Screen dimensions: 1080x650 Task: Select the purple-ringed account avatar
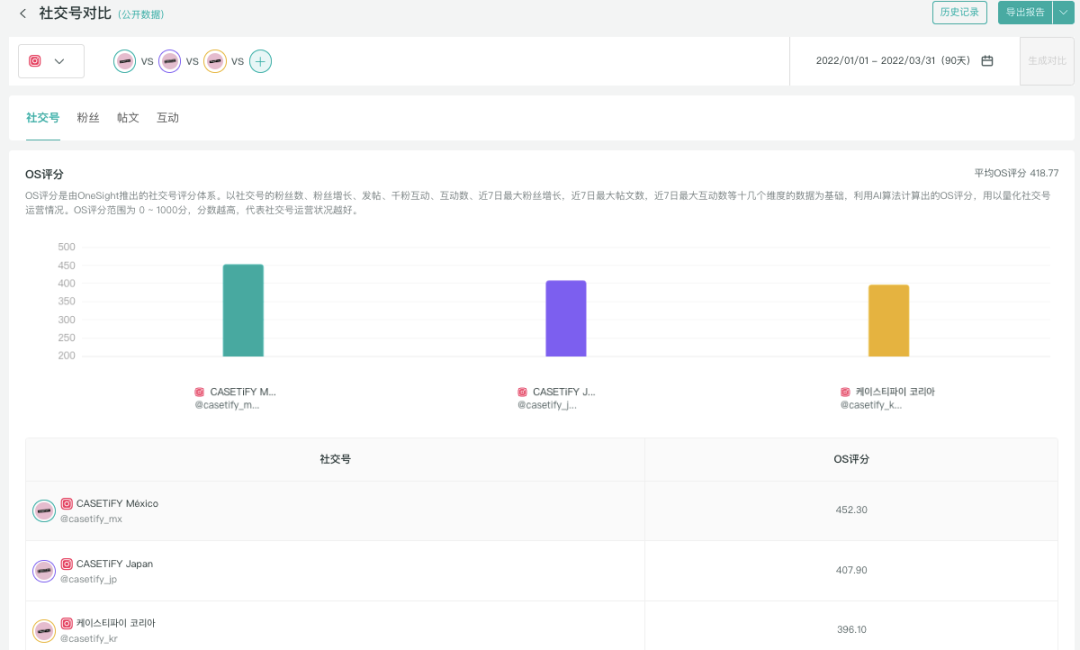pos(169,61)
